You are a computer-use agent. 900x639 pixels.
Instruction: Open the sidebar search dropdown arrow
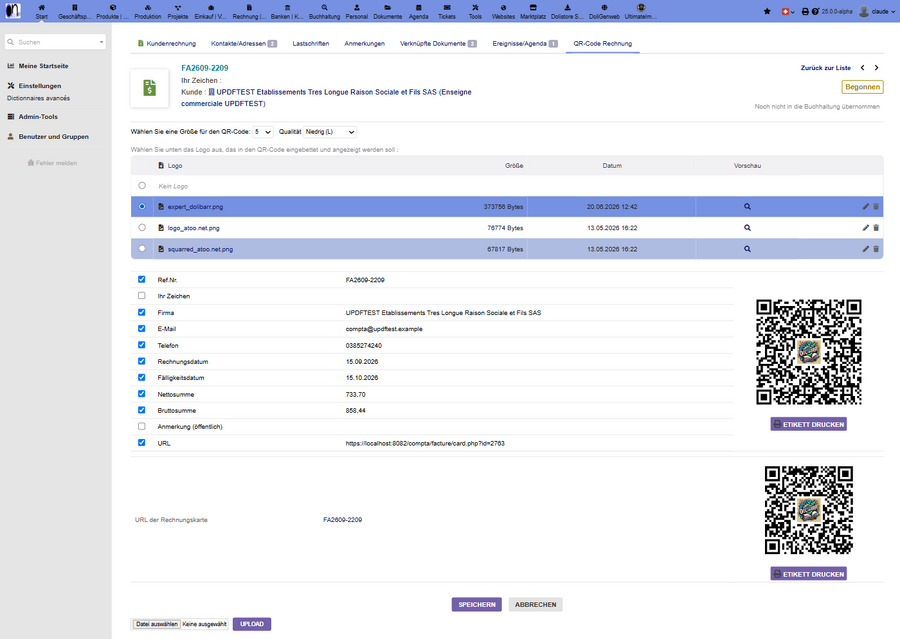pos(102,42)
